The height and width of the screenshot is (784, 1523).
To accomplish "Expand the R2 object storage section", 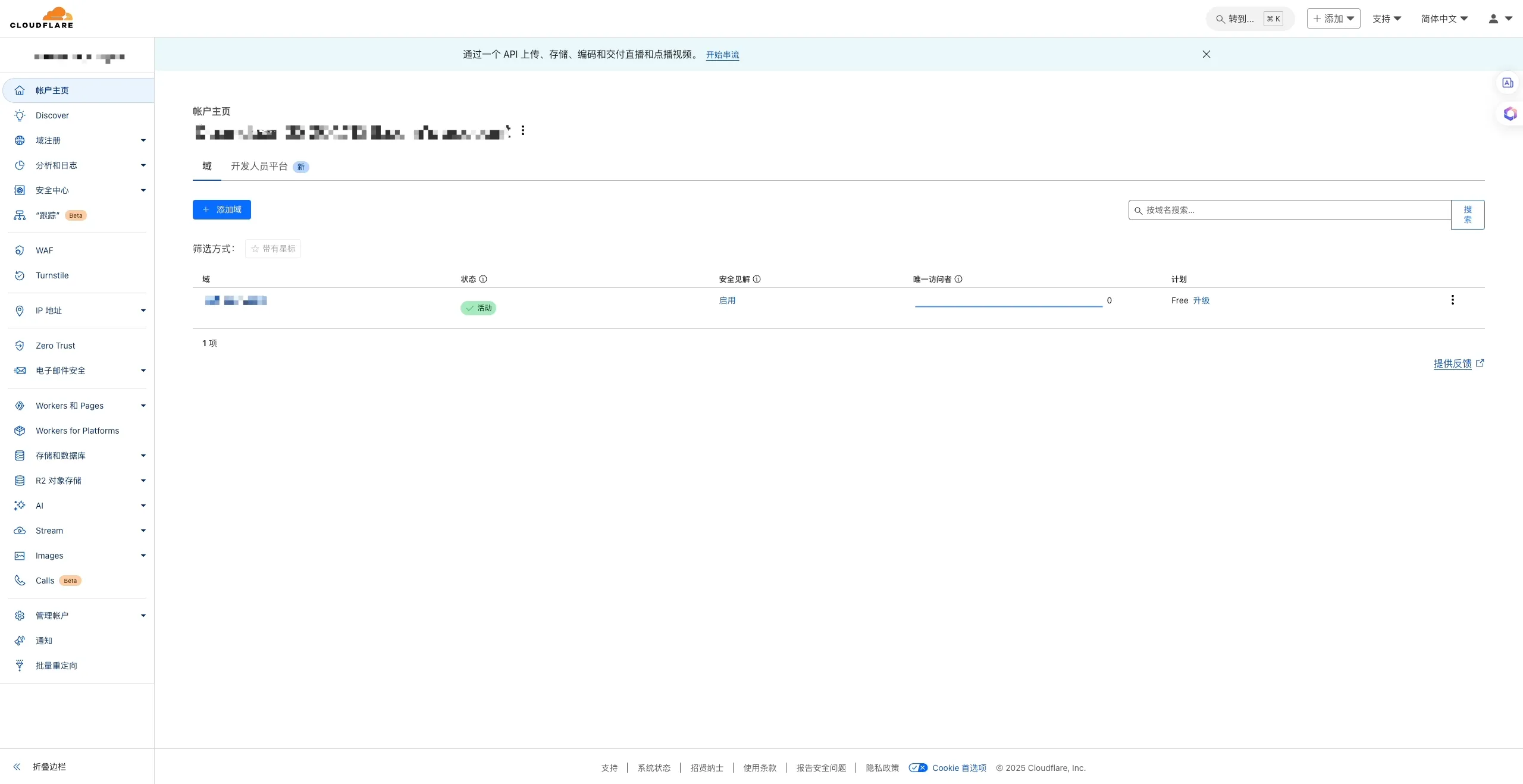I will pyautogui.click(x=143, y=481).
